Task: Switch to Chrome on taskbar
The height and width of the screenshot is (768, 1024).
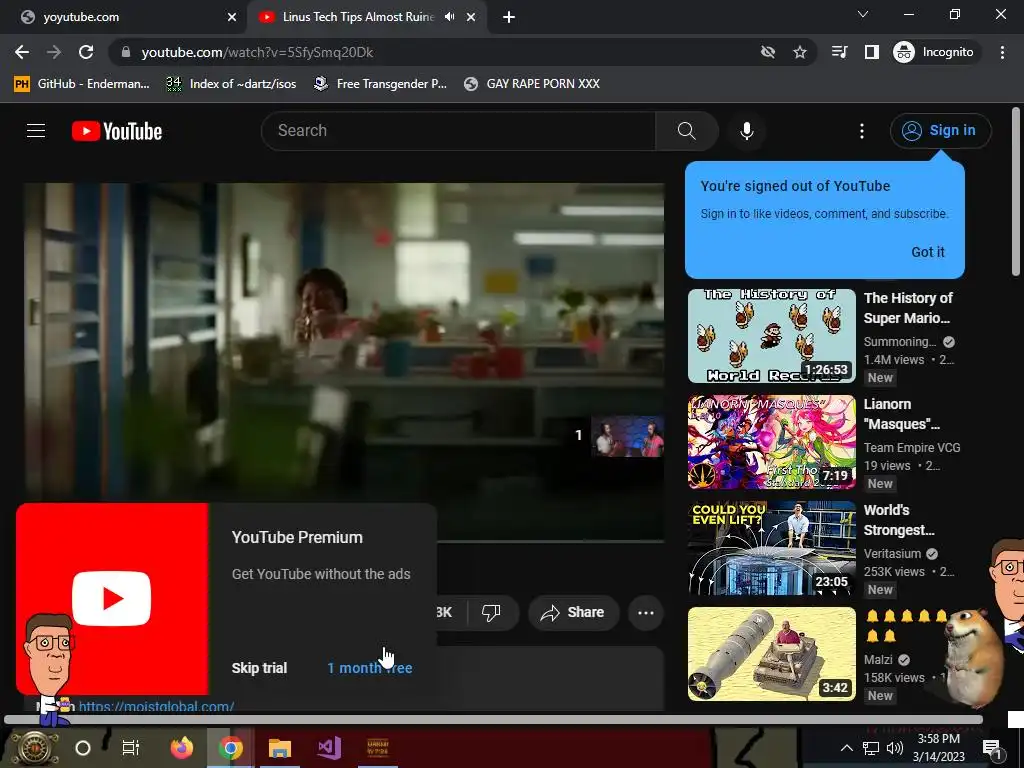Action: pyautogui.click(x=231, y=748)
